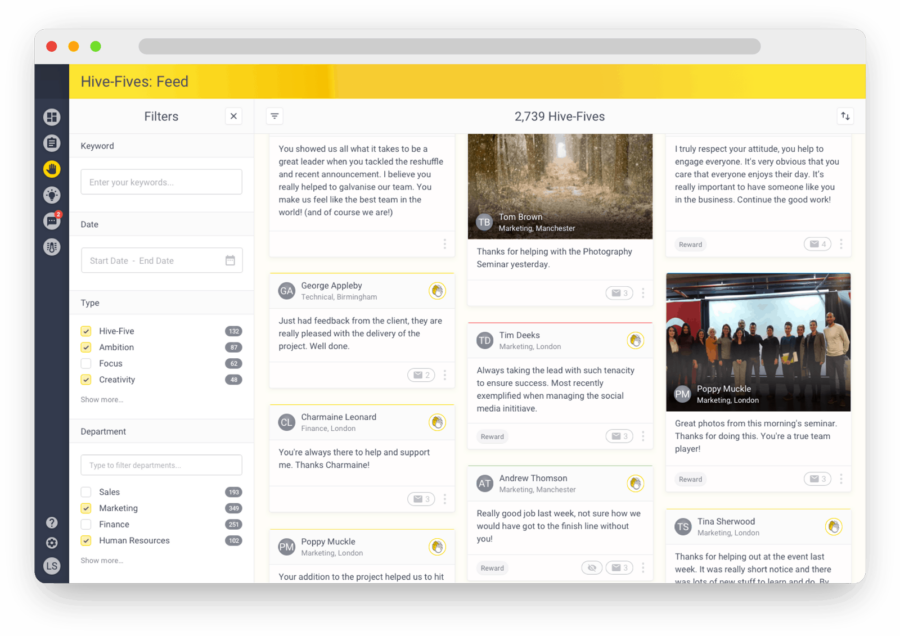Click Reward on respect your attitude card
Screen dimensions: 900x636
click(690, 244)
